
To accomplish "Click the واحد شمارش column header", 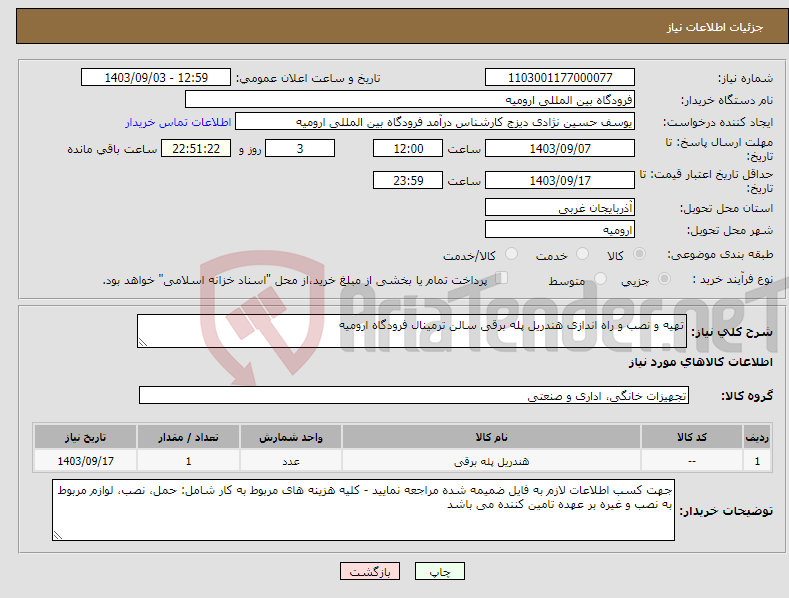I will click(x=291, y=437).
